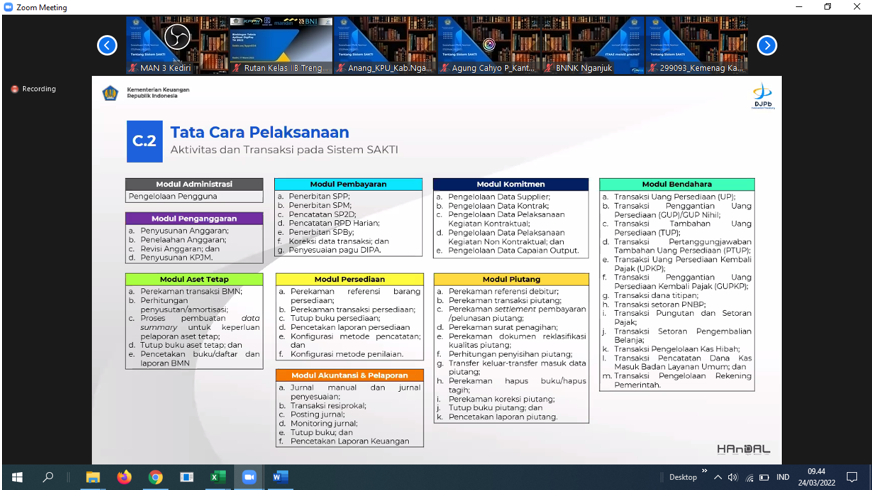Show previous participants with left arrow

pyautogui.click(x=107, y=45)
